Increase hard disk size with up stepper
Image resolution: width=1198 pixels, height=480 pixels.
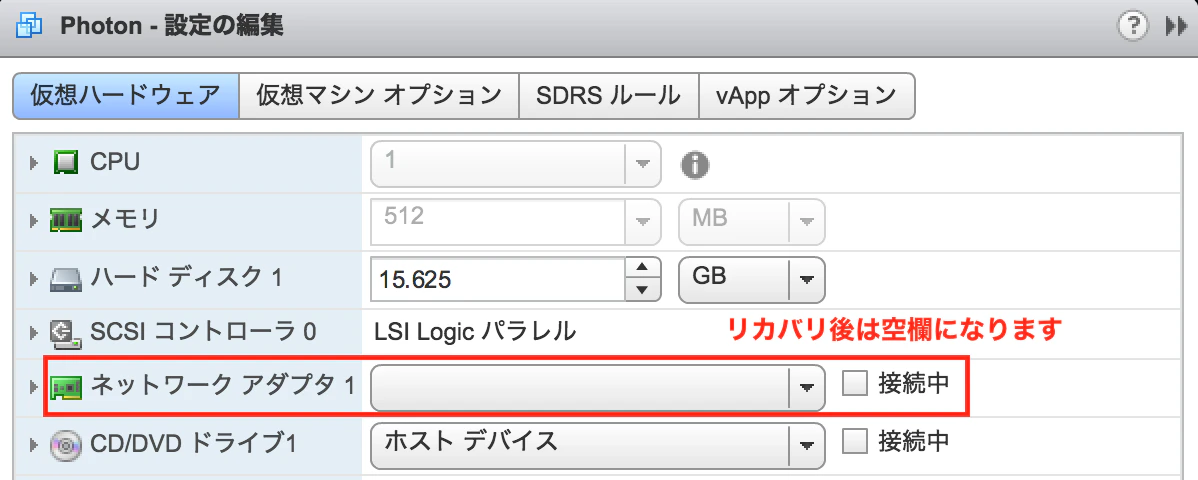(643, 268)
